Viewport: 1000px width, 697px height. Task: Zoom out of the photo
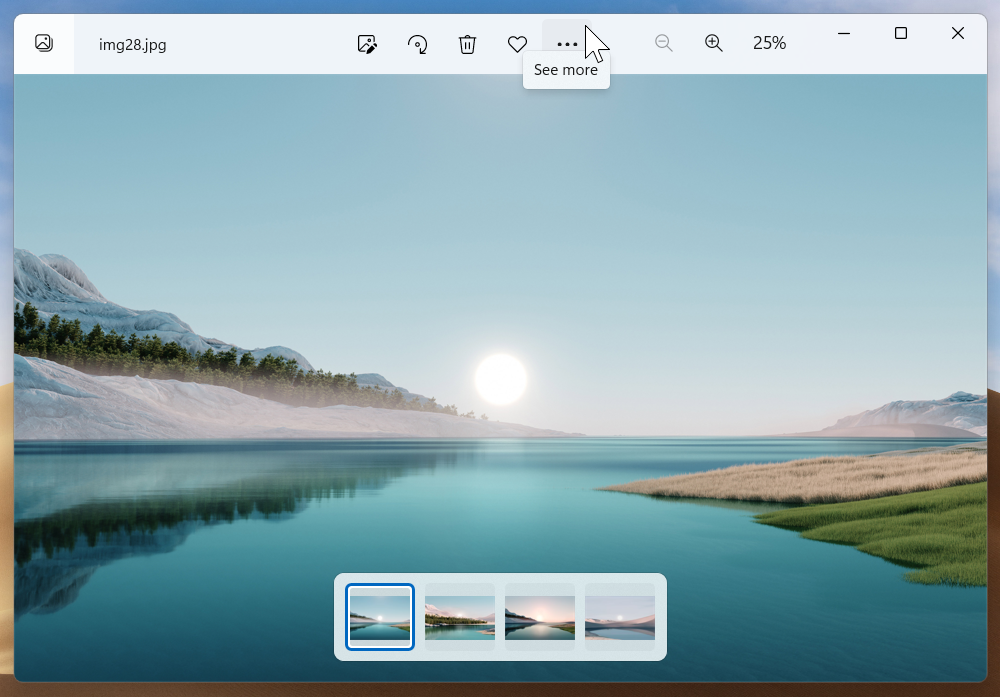[x=664, y=43]
